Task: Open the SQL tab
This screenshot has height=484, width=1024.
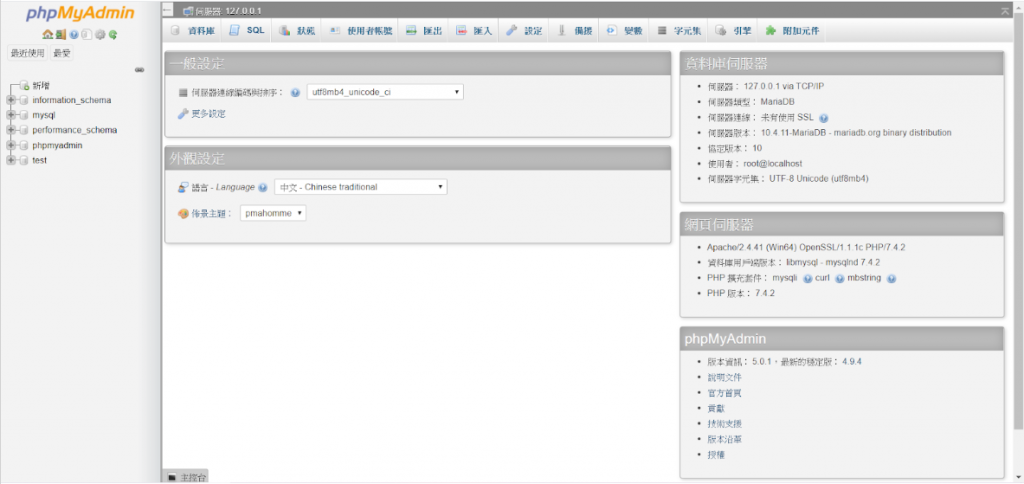Action: tap(248, 31)
